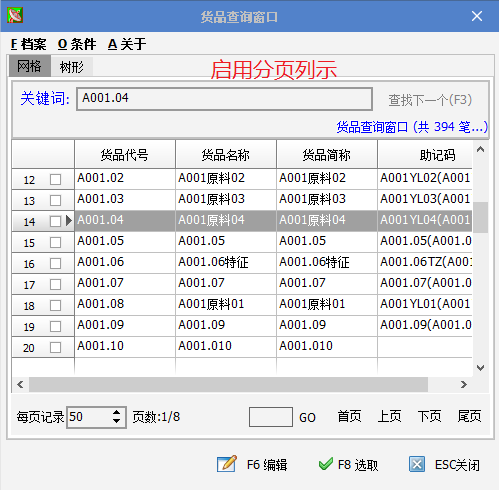Click the 页数:1/8 page indicator
The image size is (499, 490).
pyautogui.click(x=156, y=417)
